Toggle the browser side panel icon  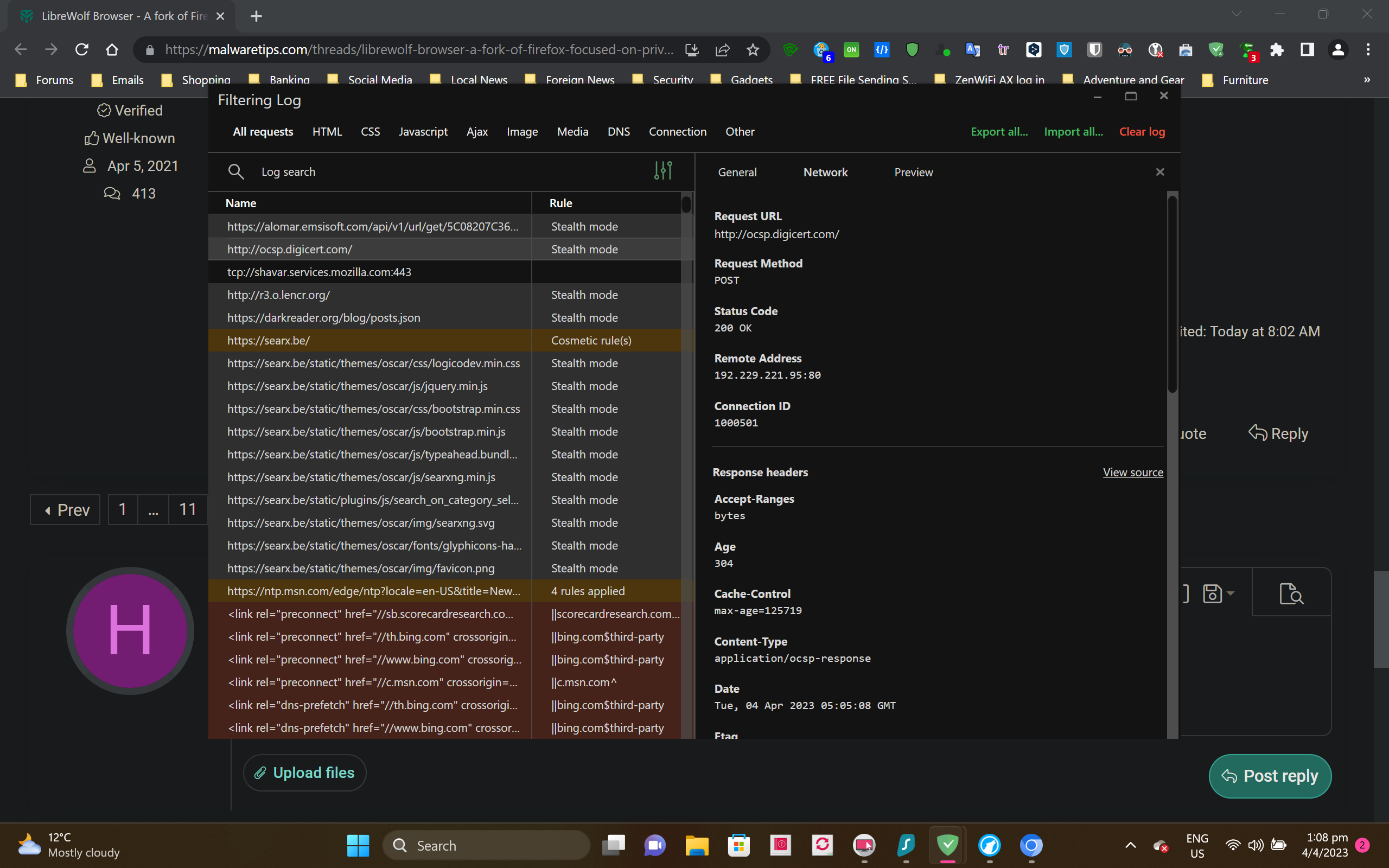click(1307, 50)
